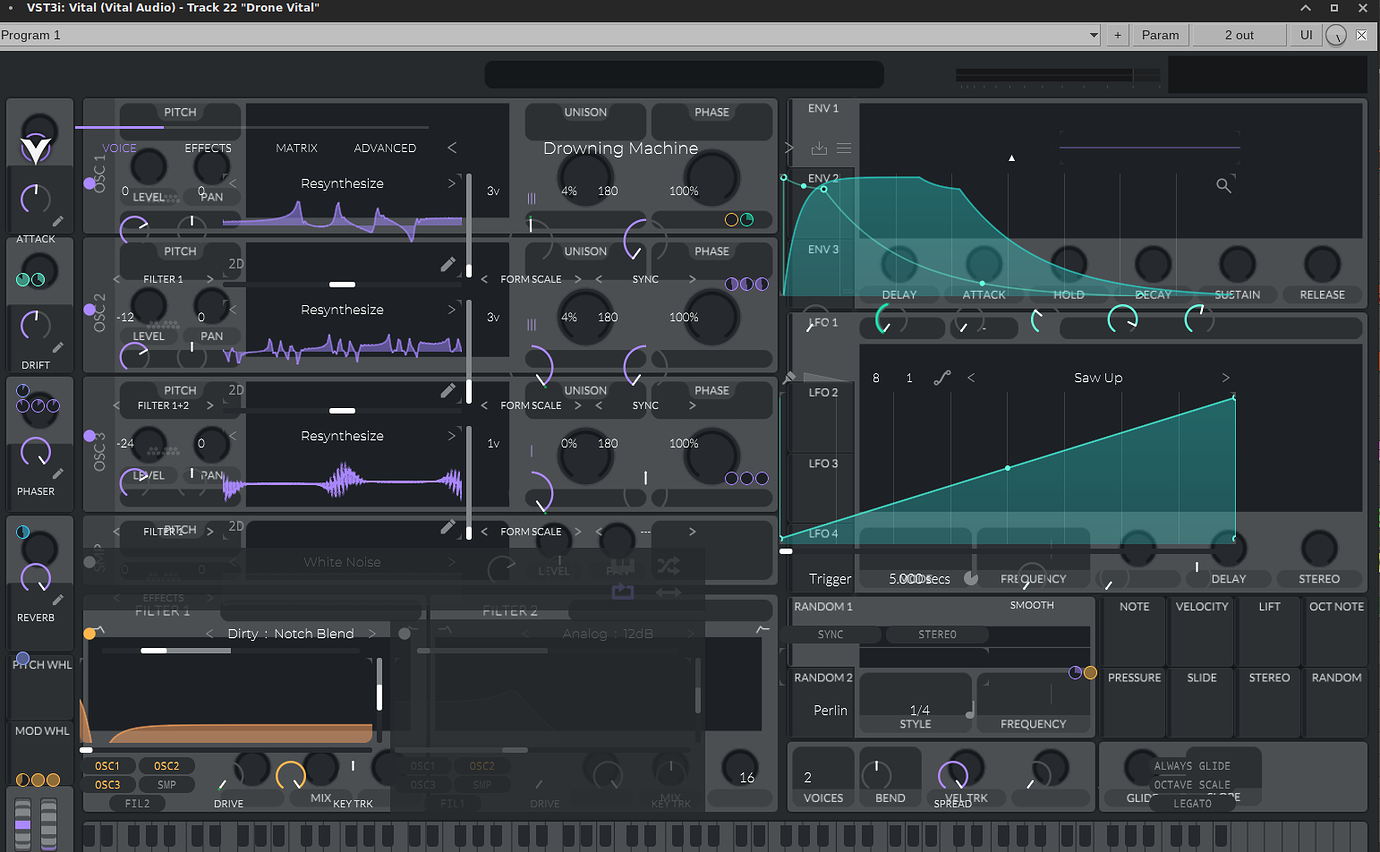1380x852 pixels.
Task: Click the Spread knob in voice section
Action: [x=952, y=775]
